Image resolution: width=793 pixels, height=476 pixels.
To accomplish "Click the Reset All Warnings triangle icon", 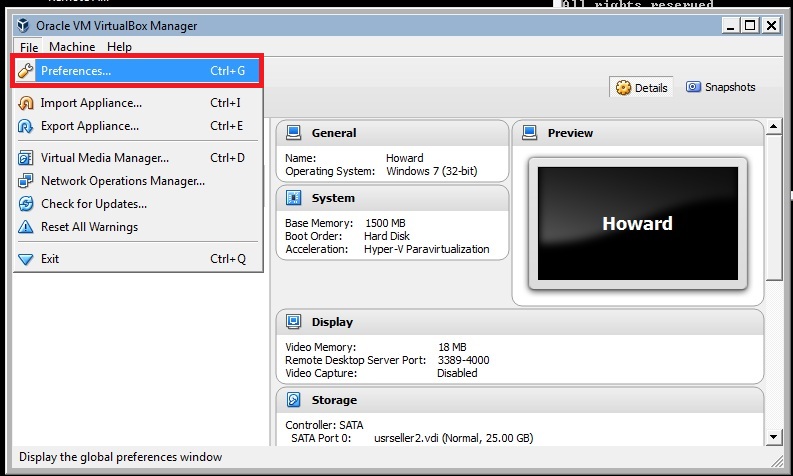I will (25, 227).
